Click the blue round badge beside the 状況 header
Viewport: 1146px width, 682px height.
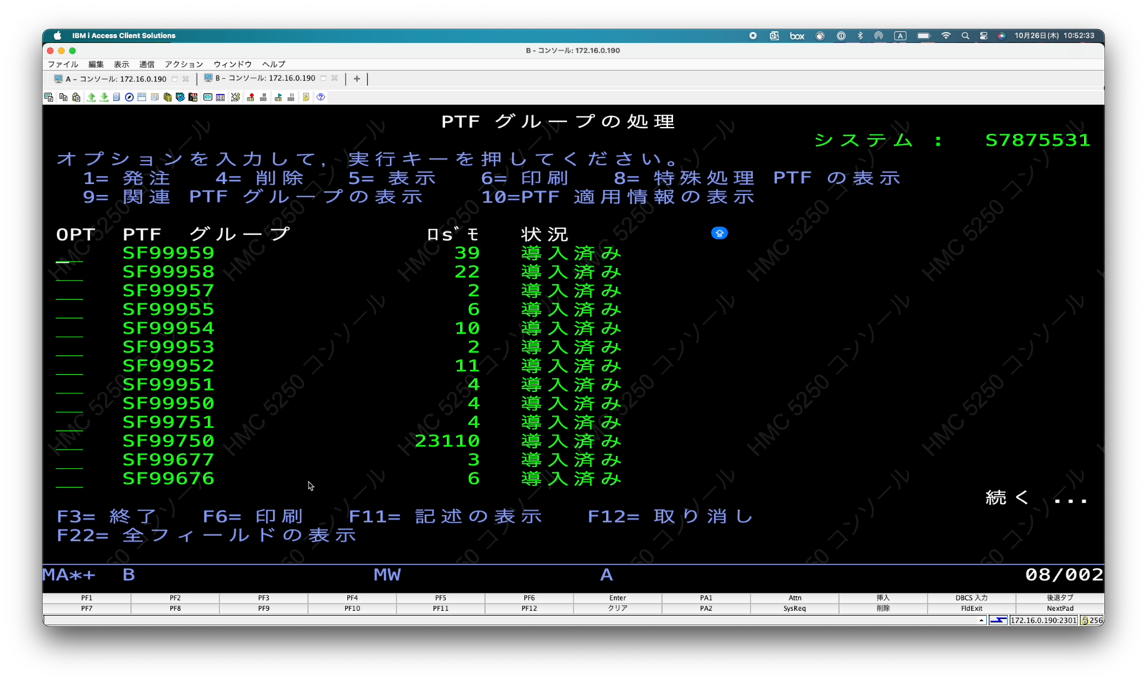719,233
